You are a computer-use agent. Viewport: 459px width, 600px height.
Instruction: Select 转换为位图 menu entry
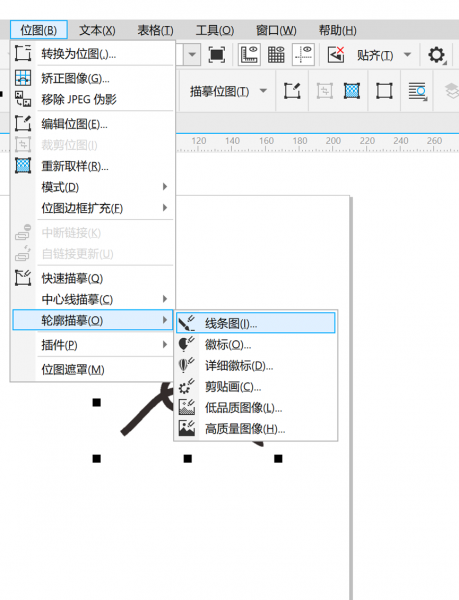[x=93, y=54]
